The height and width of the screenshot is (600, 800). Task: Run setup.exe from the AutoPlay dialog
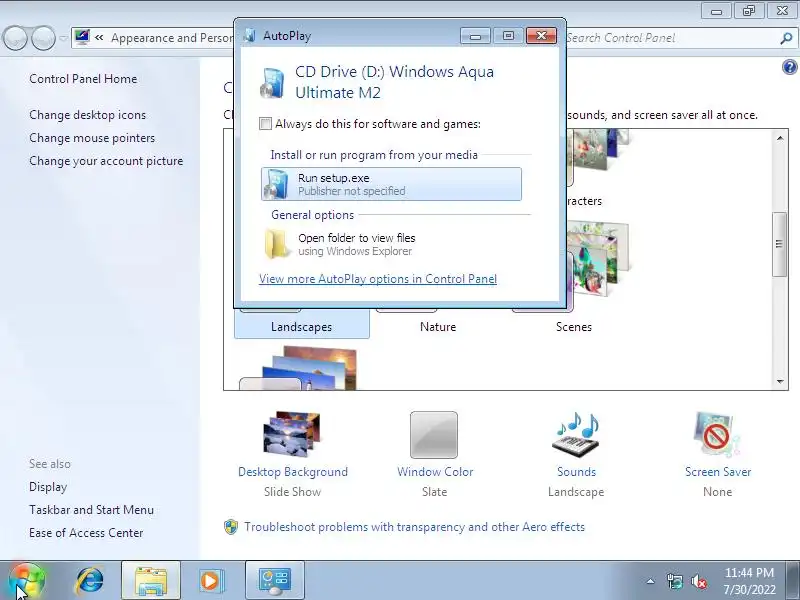pyautogui.click(x=391, y=184)
